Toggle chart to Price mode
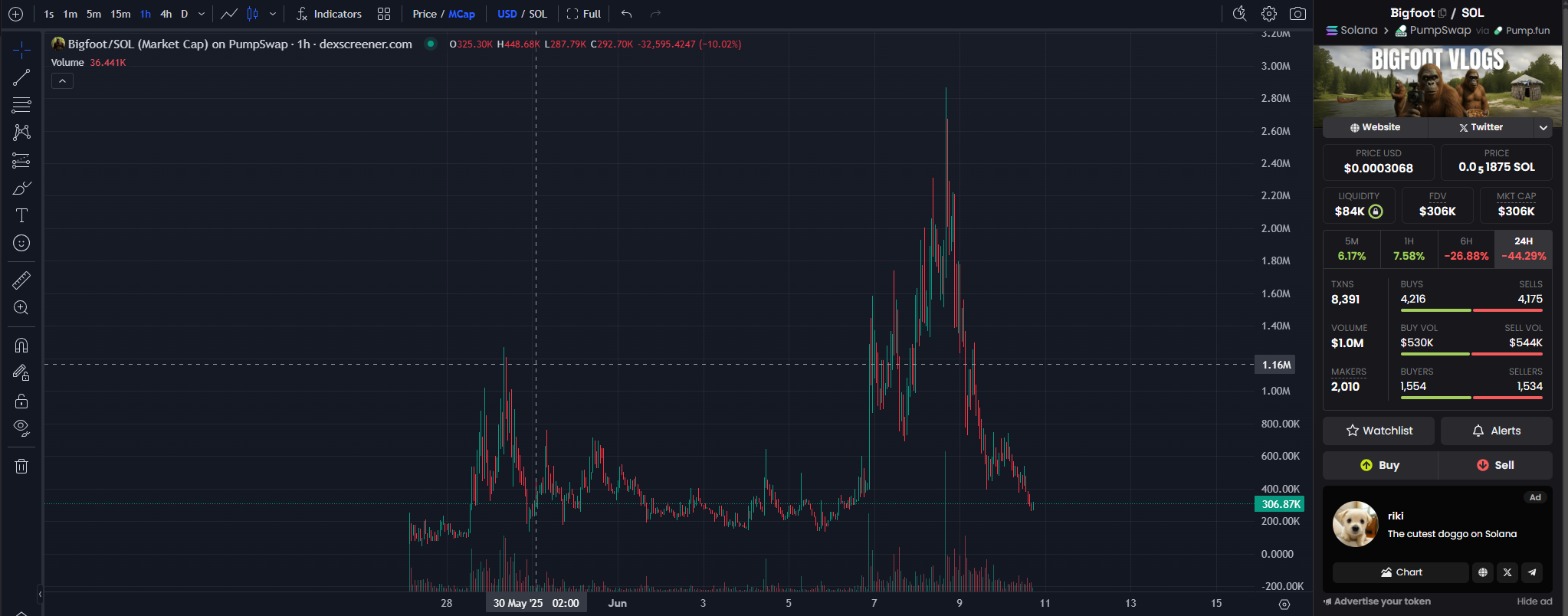This screenshot has width=1568, height=616. point(425,14)
